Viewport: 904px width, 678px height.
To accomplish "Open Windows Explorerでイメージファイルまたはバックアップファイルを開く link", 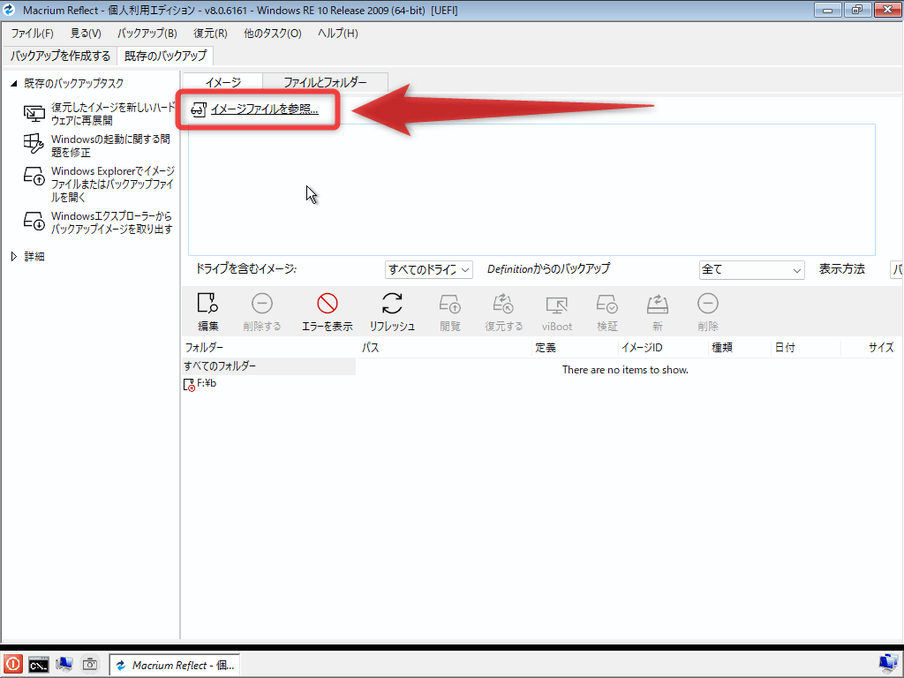I will 112,184.
